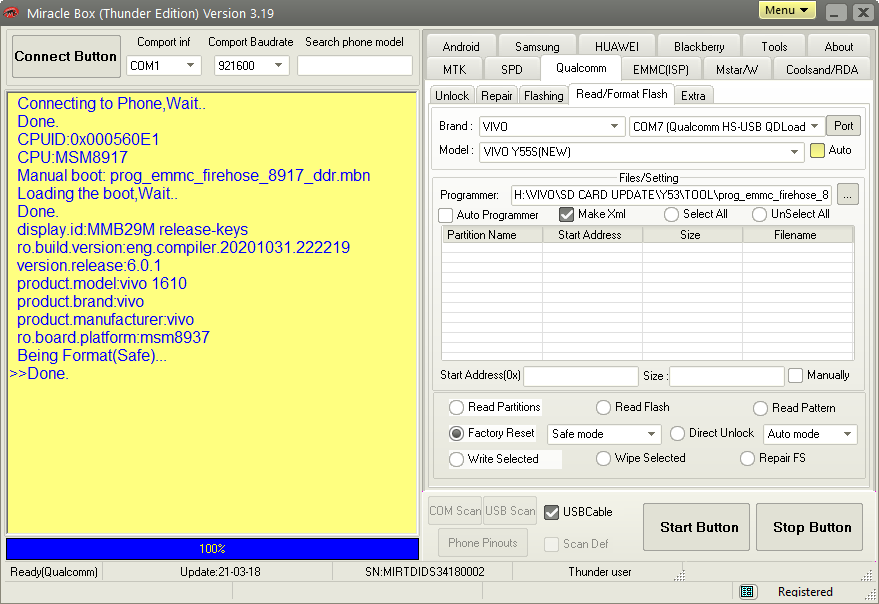Enable the Auto Programmer checkbox
879x604 pixels.
(x=446, y=215)
